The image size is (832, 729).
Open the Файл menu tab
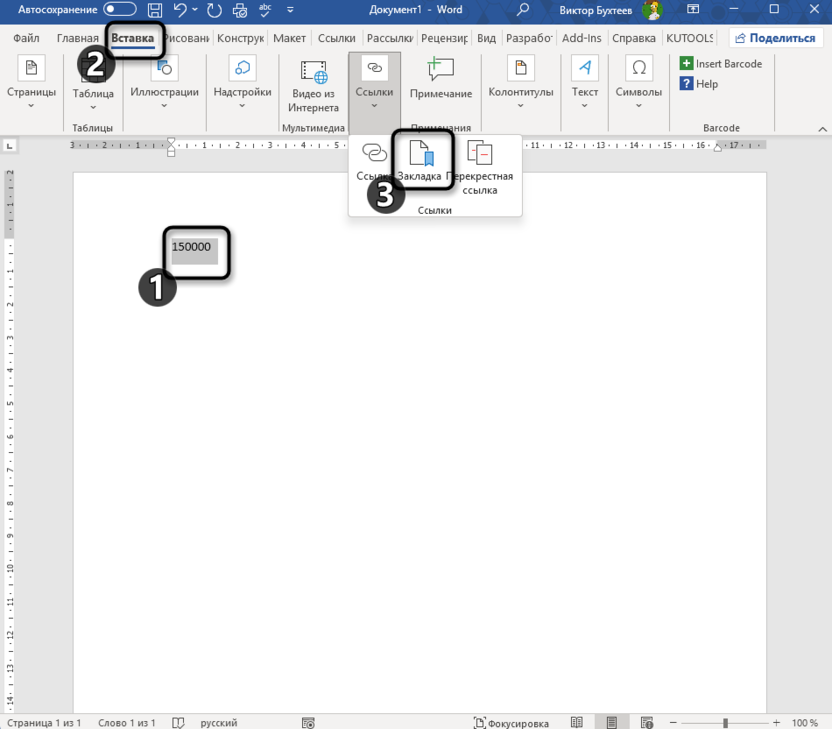point(26,38)
